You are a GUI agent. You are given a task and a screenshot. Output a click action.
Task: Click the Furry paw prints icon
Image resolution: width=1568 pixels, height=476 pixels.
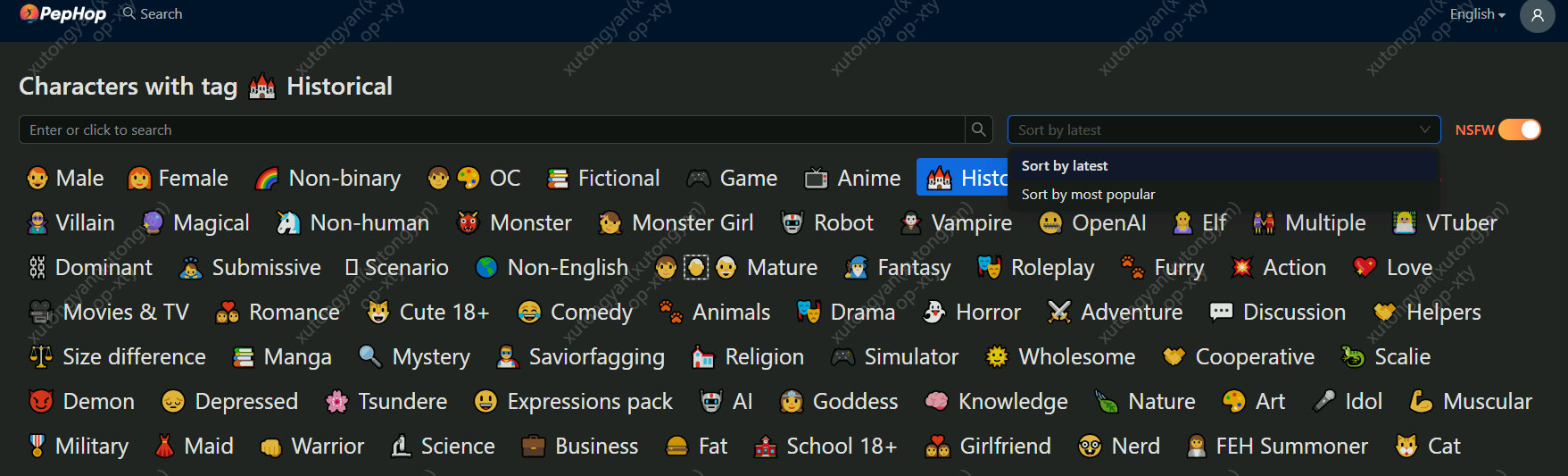point(1132,267)
